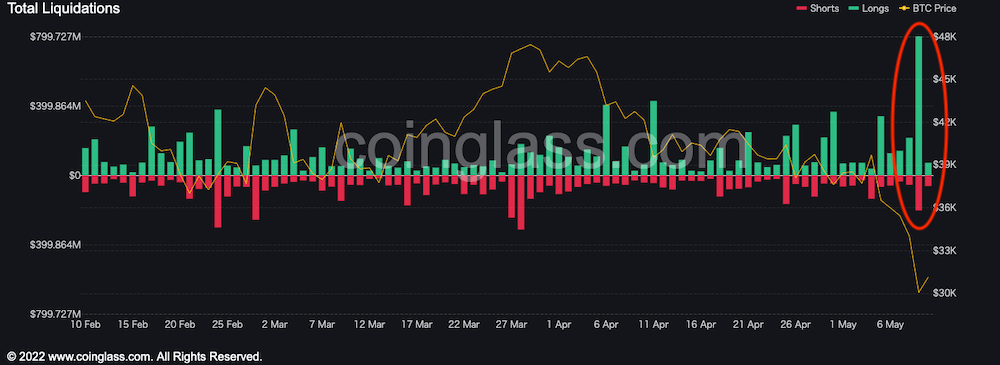Click the Total Liquidations chart title
The height and width of the screenshot is (365, 1000).
tap(63, 8)
